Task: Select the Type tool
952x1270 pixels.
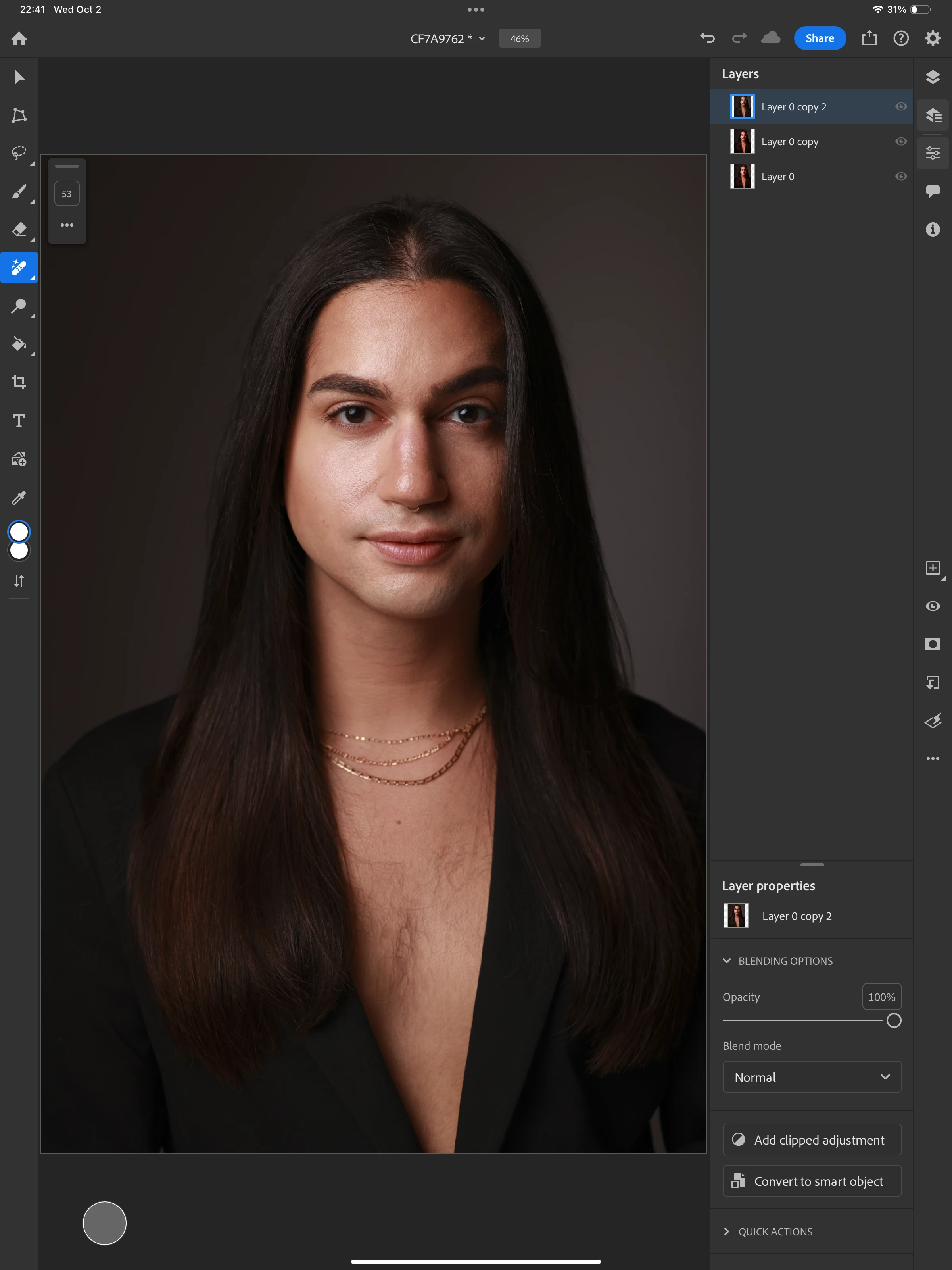Action: [x=19, y=421]
